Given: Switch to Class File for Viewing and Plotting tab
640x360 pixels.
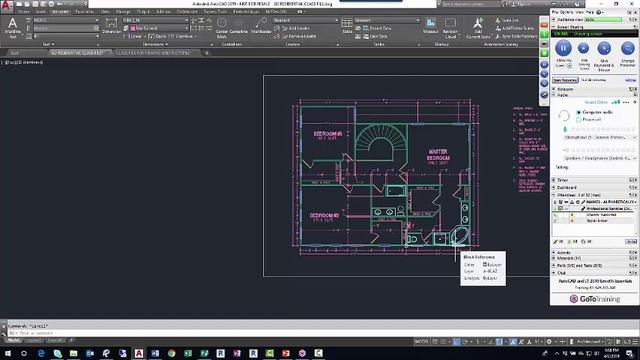Looking at the screenshot, I should tap(153, 53).
